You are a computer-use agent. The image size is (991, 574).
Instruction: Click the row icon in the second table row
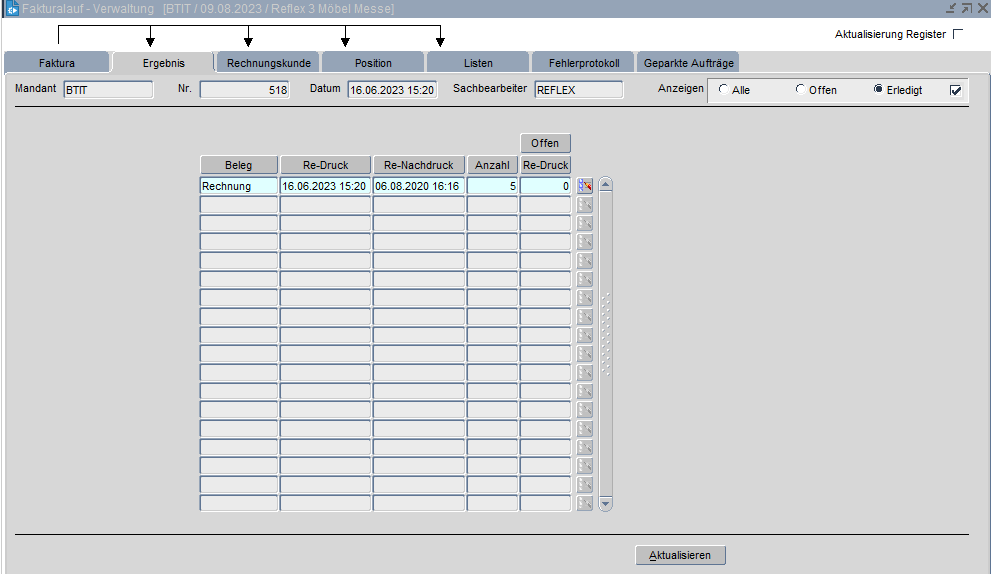(585, 205)
